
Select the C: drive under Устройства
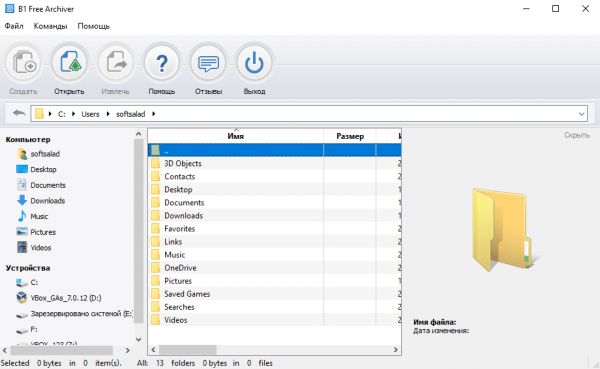click(x=27, y=282)
